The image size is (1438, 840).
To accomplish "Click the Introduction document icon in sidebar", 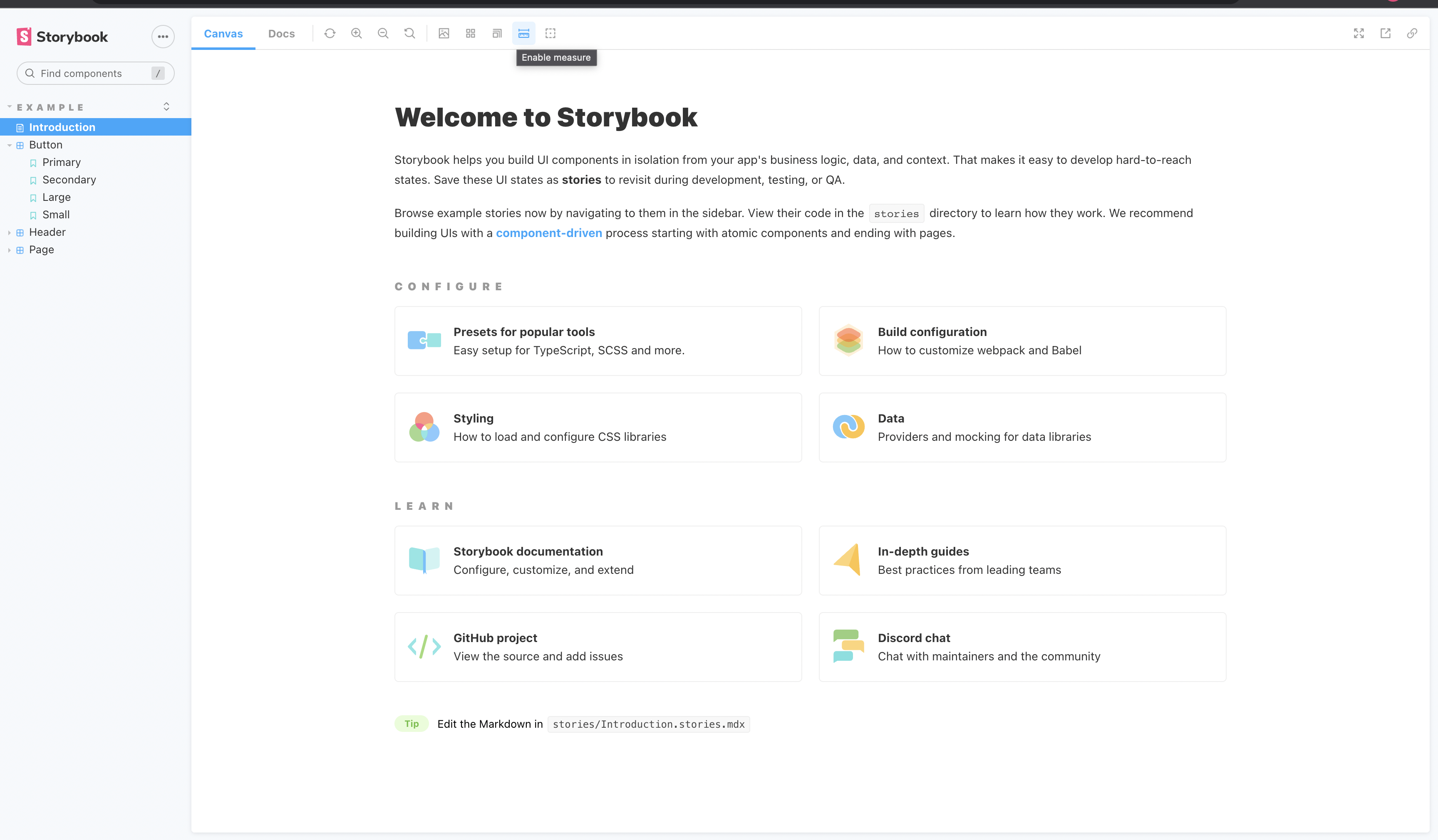I will pyautogui.click(x=20, y=128).
